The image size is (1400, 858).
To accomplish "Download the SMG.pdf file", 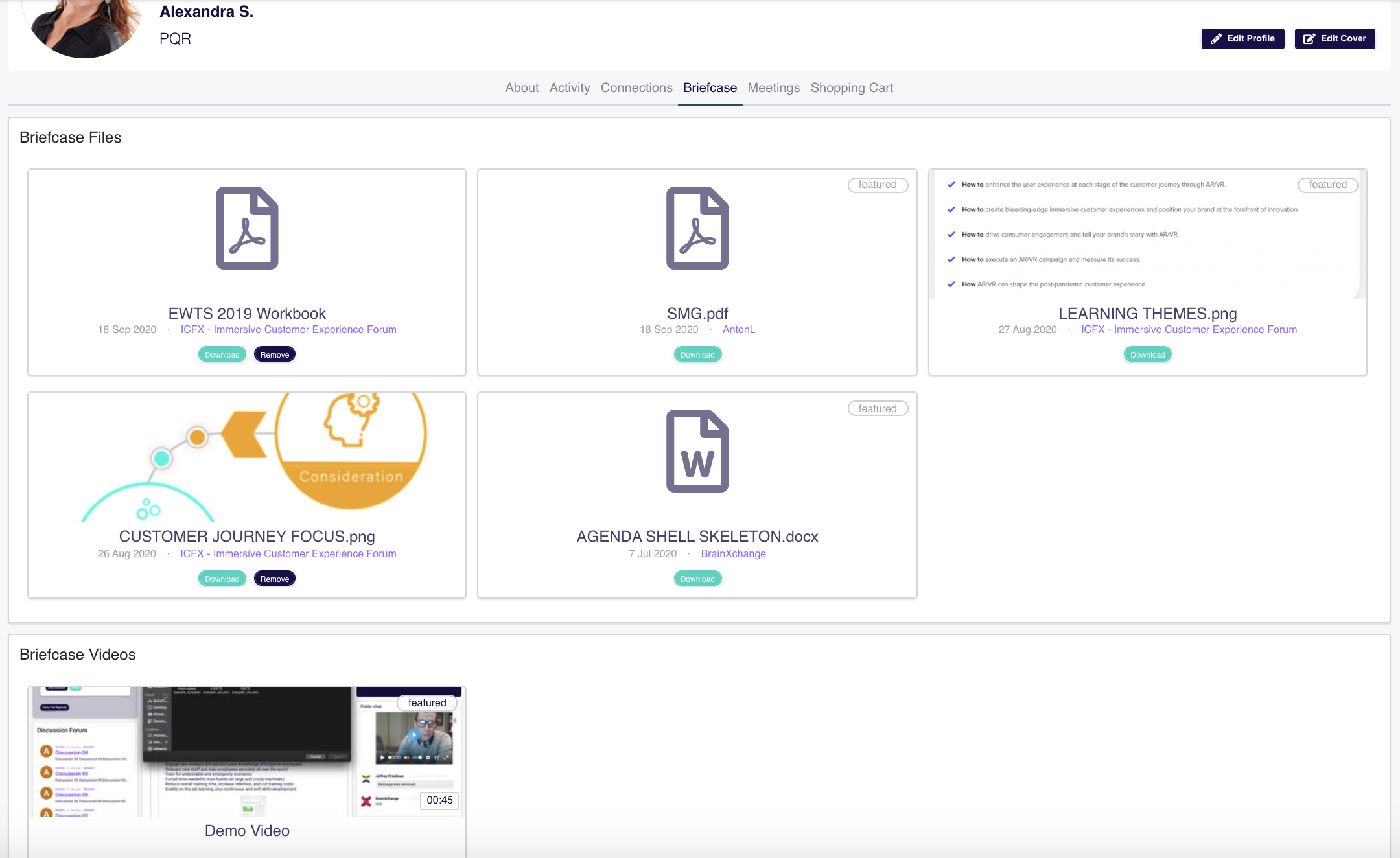I will pos(697,354).
